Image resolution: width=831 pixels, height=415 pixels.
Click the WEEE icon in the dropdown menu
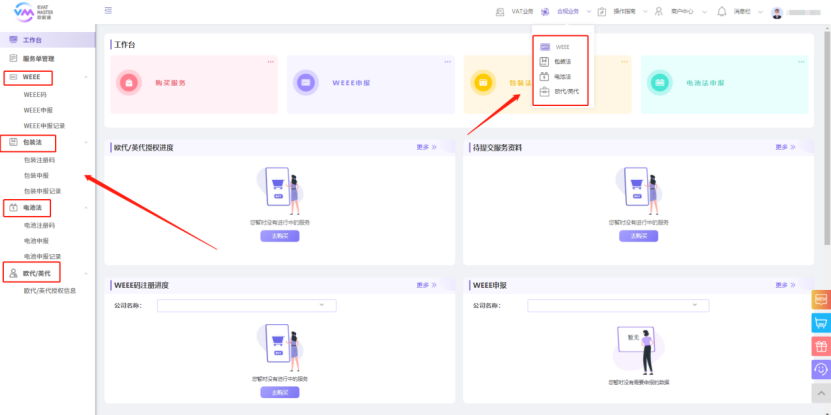pos(544,47)
